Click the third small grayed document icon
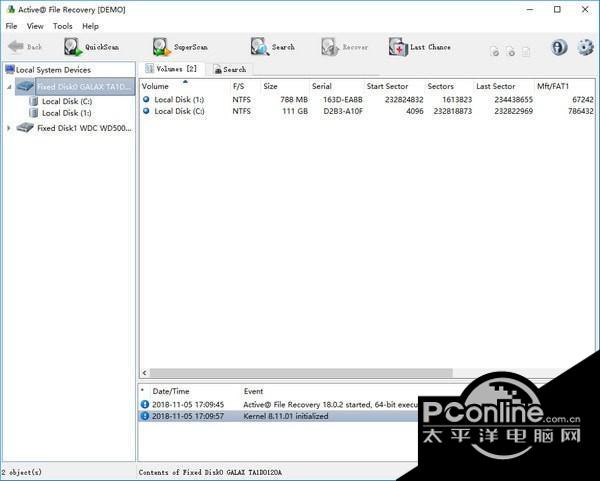This screenshot has width=600, height=481. tap(526, 51)
